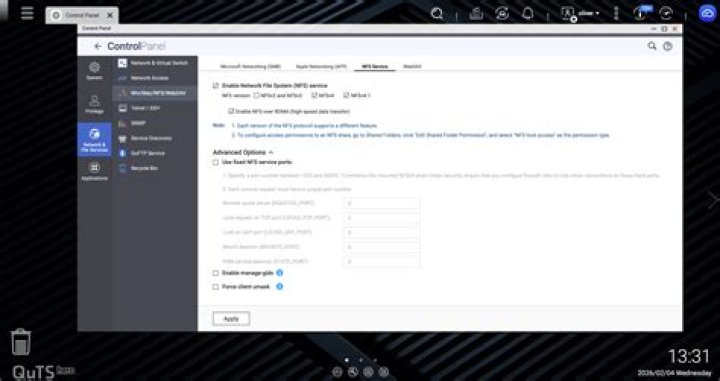This screenshot has width=720, height=381.
Task: Toggle Enable Network File System service
Action: 215,85
